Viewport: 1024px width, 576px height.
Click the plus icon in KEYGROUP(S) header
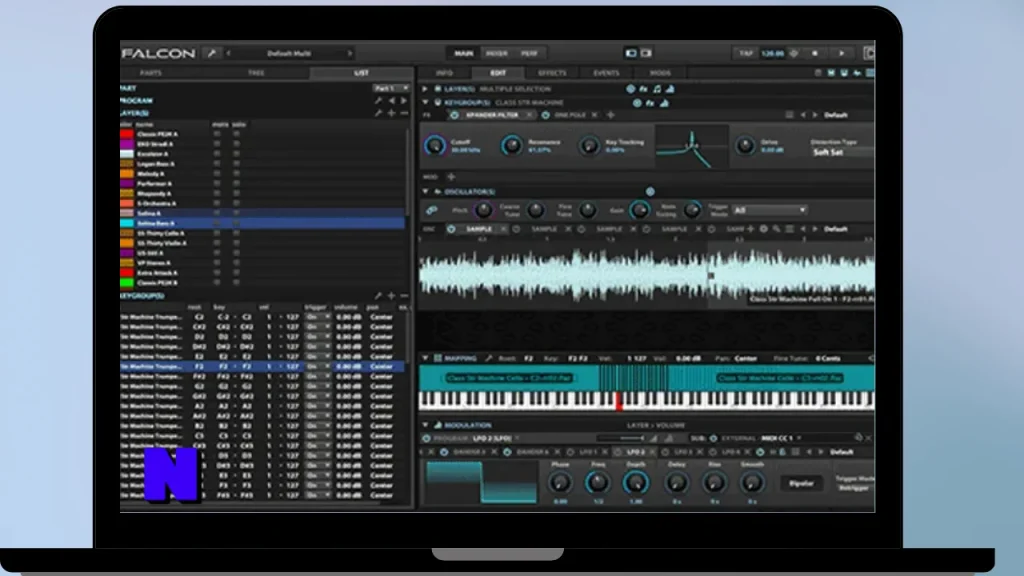pyautogui.click(x=391, y=296)
